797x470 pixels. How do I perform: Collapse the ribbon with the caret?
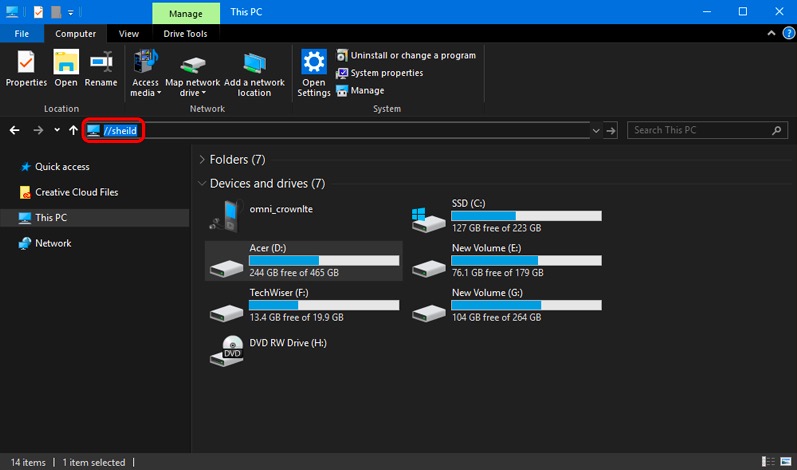pyautogui.click(x=771, y=33)
